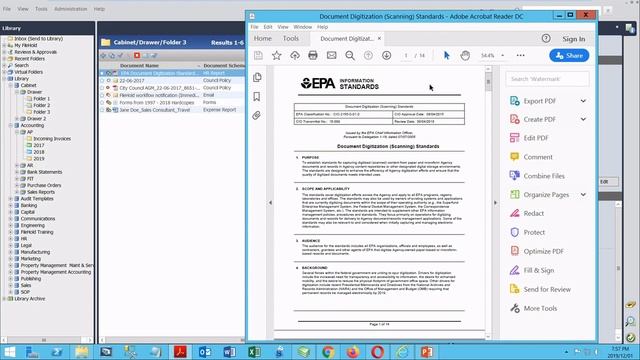The height and width of the screenshot is (360, 640).
Task: Tick the checkbox for FileHold workflow notification row
Action: (102, 95)
